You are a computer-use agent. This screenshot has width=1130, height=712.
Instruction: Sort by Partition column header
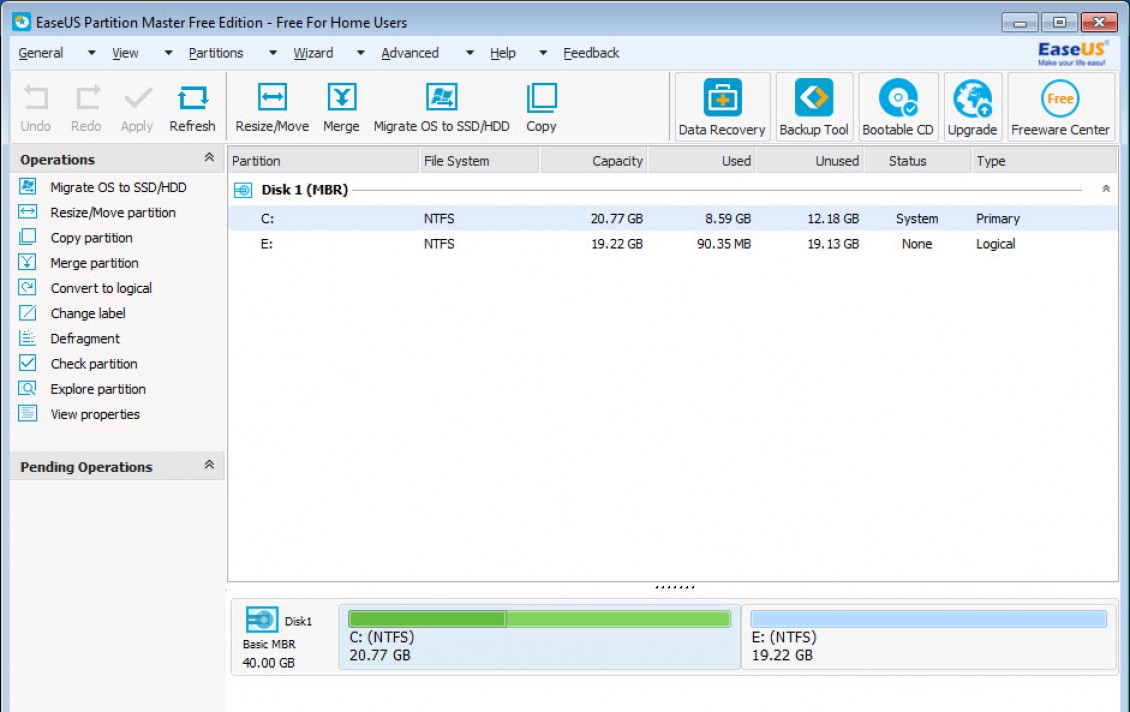coord(324,161)
